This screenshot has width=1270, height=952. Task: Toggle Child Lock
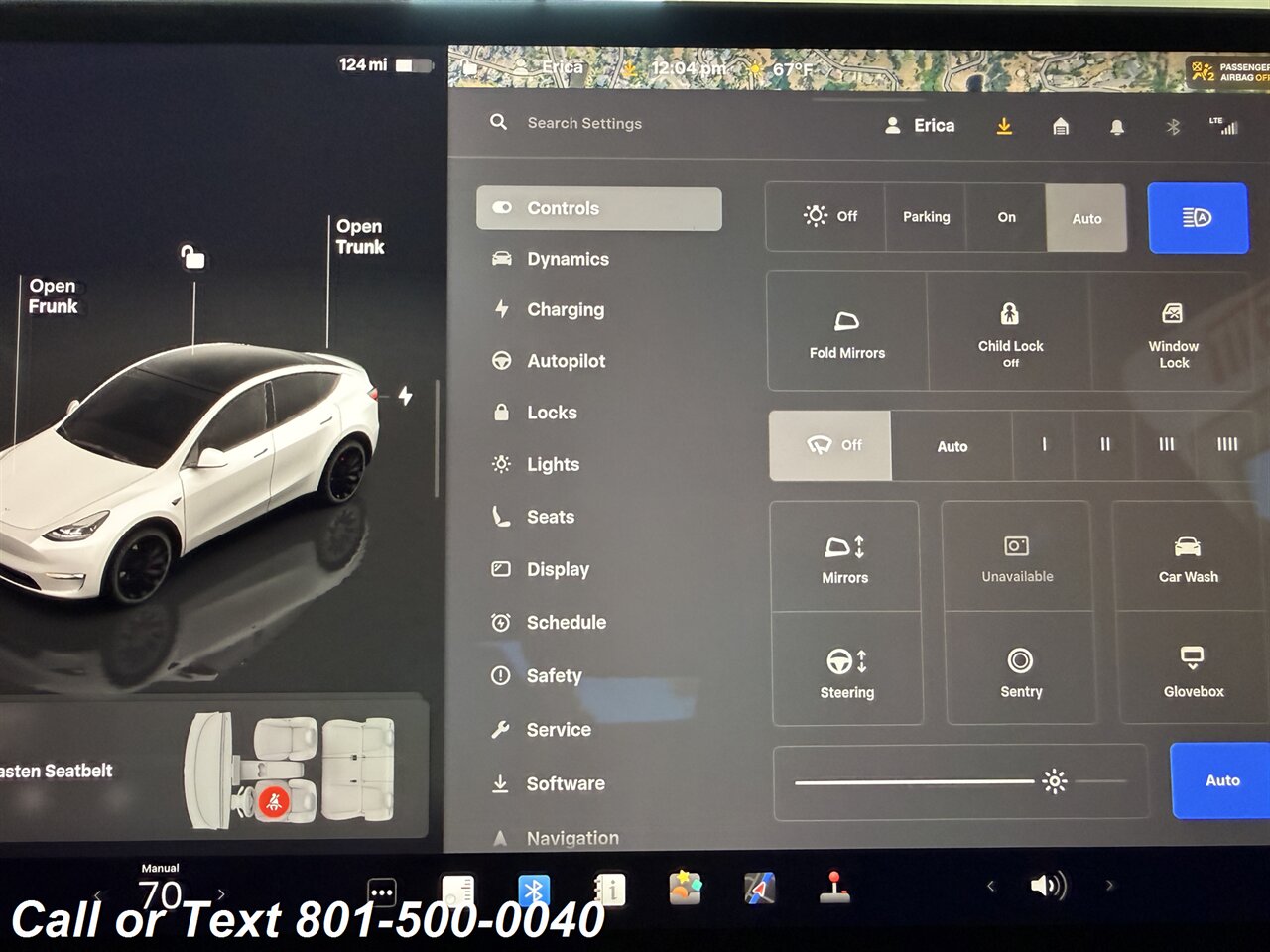click(x=1010, y=334)
